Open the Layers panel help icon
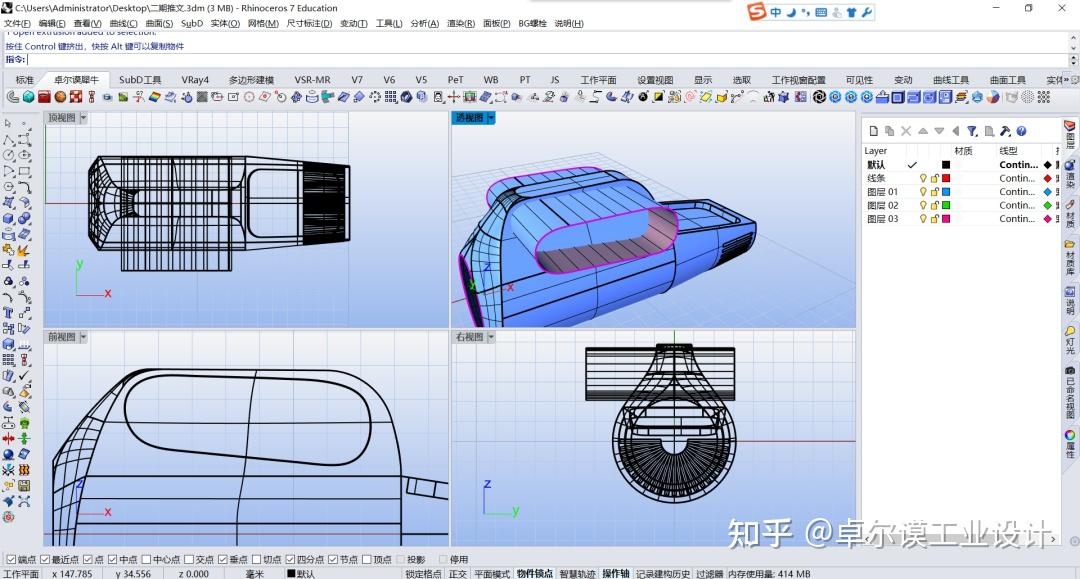The image size is (1080, 579). pos(1021,131)
